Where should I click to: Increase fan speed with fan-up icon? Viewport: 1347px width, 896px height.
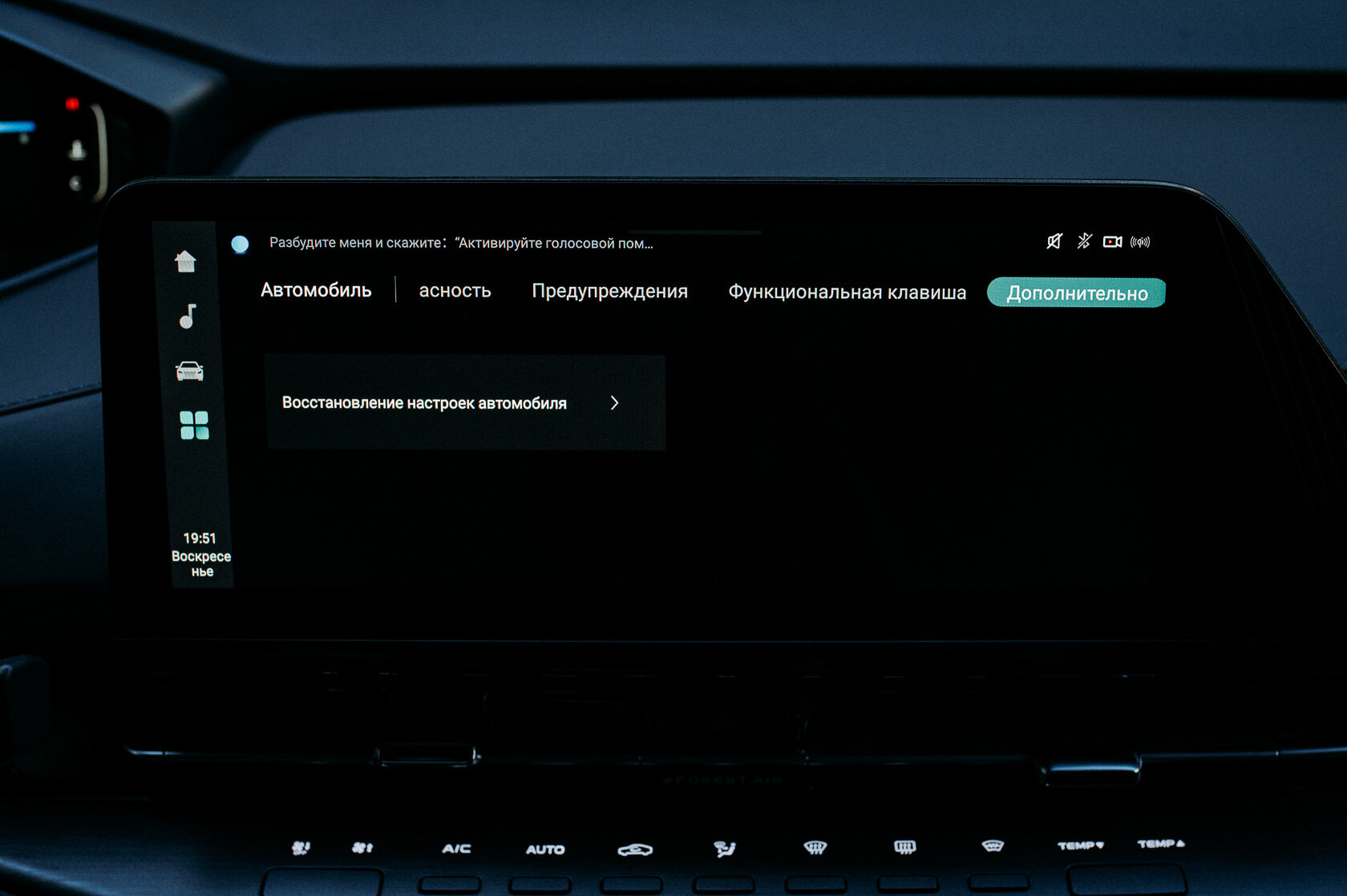[362, 847]
